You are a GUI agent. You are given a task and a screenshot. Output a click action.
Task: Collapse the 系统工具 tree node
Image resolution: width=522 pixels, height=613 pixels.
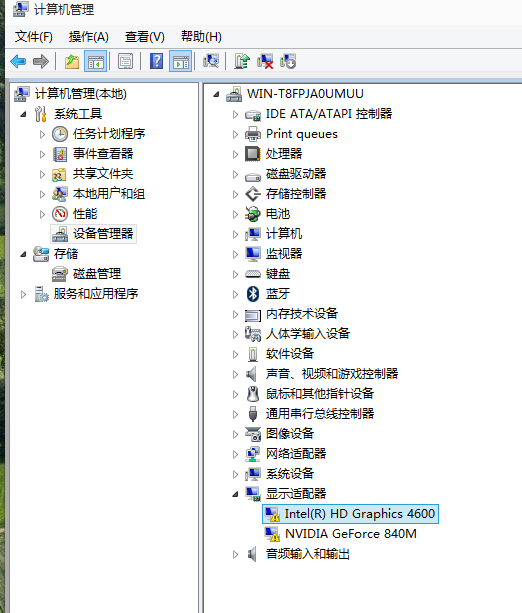[x=23, y=114]
